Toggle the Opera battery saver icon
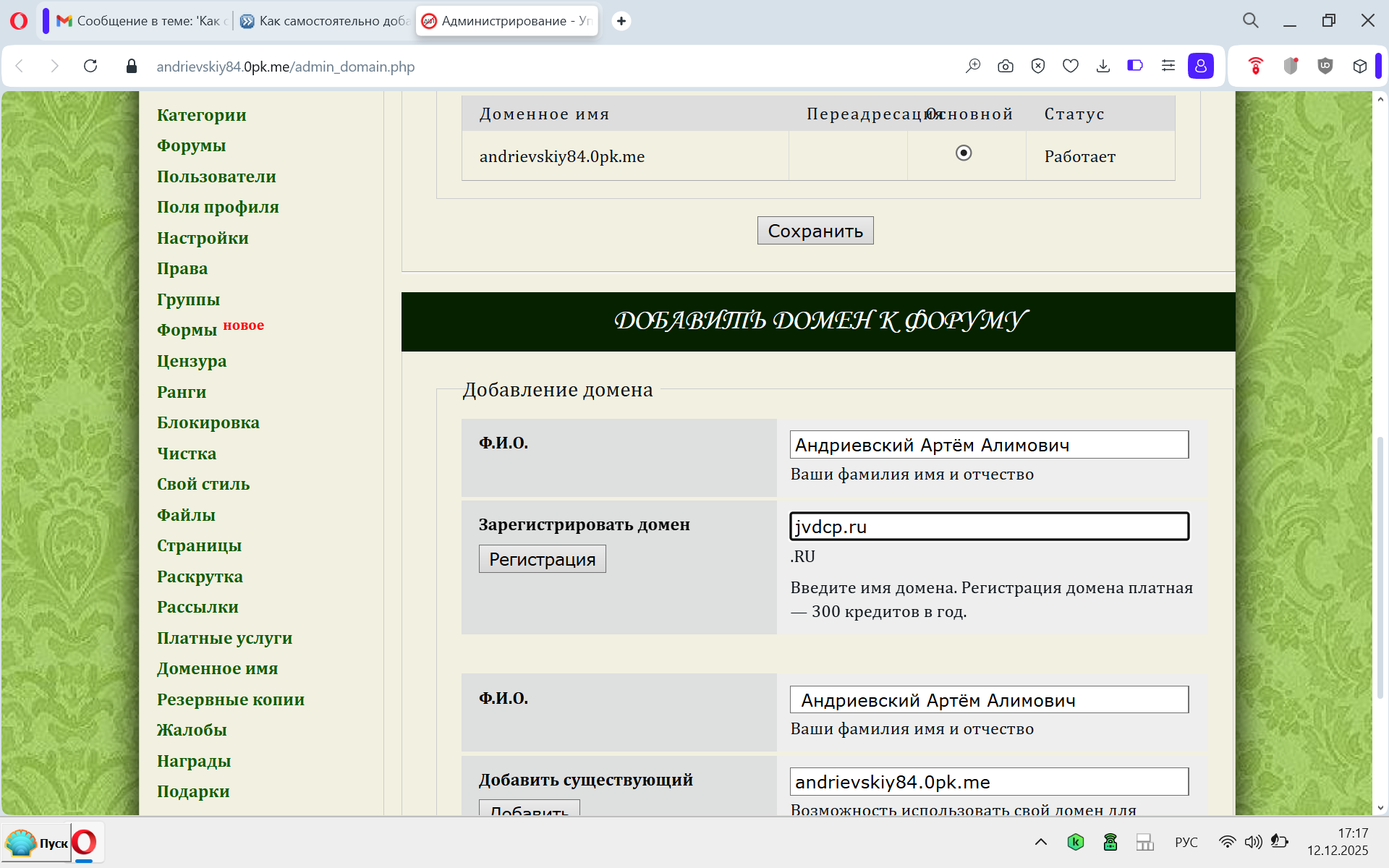The image size is (1389, 868). tap(1134, 67)
